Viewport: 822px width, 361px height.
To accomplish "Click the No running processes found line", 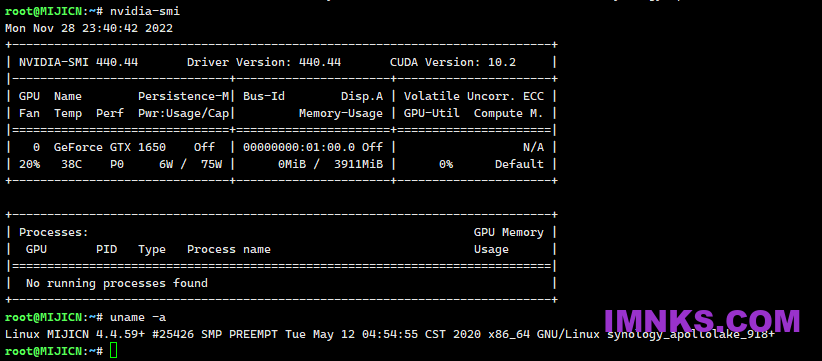I will click(x=116, y=283).
